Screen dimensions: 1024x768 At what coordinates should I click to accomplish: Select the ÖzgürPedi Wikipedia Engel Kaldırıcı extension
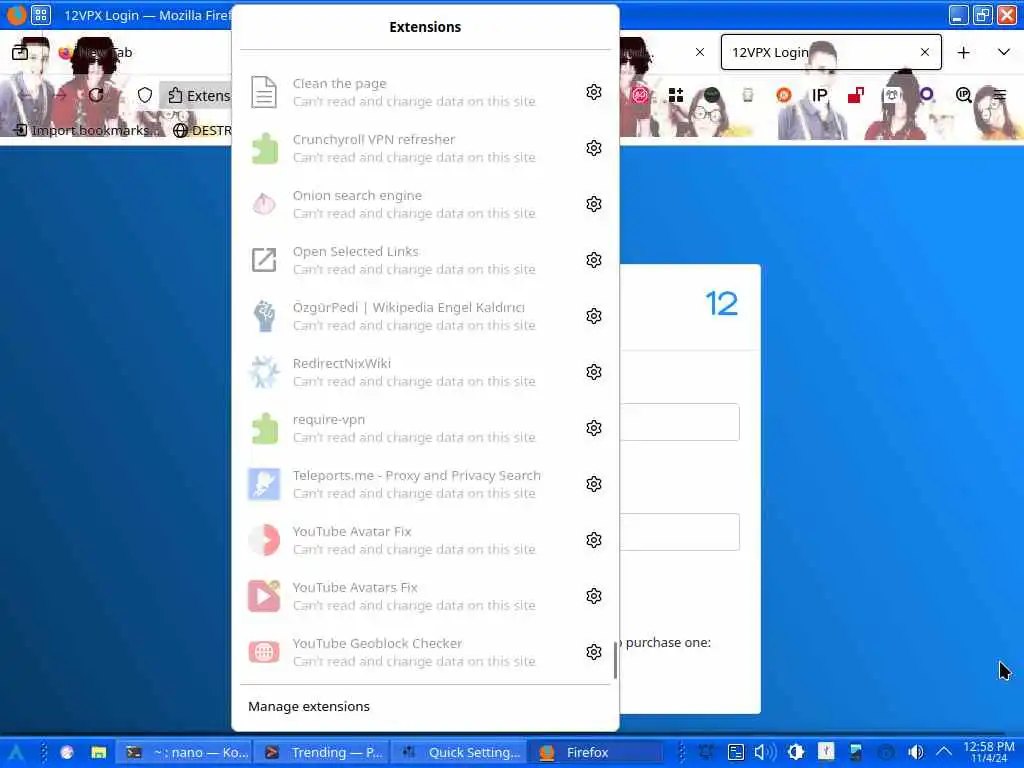408,316
